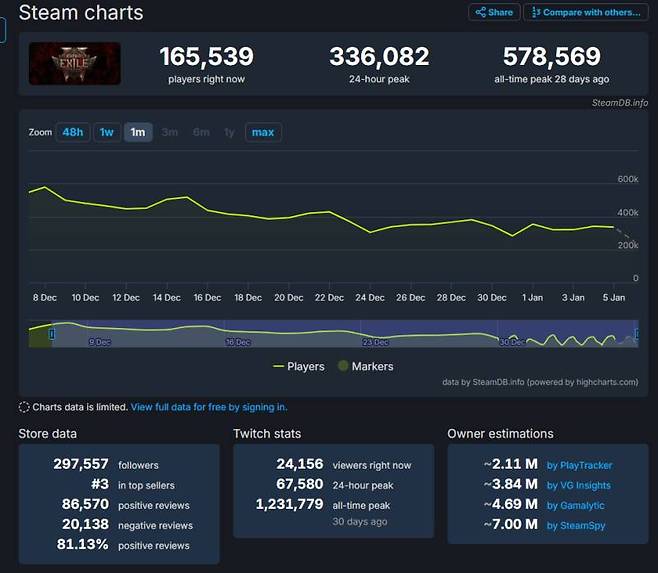
Task: Click the disabled 6m zoom option
Action: pos(201,132)
